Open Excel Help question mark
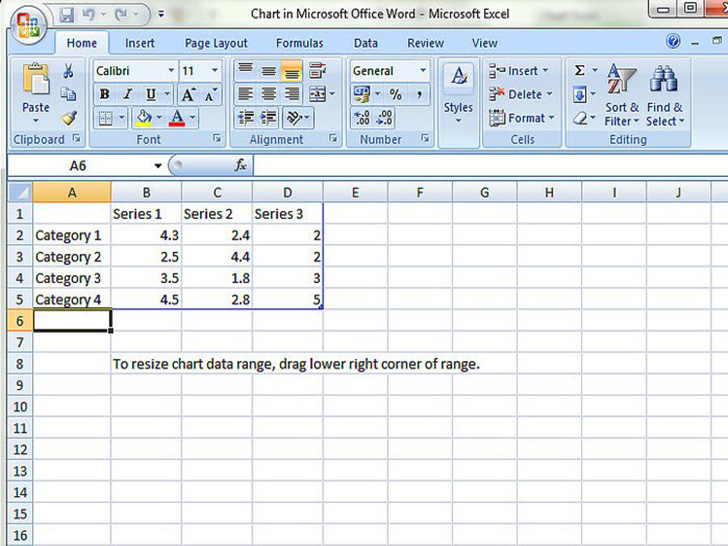This screenshot has height=546, width=728. pyautogui.click(x=673, y=42)
